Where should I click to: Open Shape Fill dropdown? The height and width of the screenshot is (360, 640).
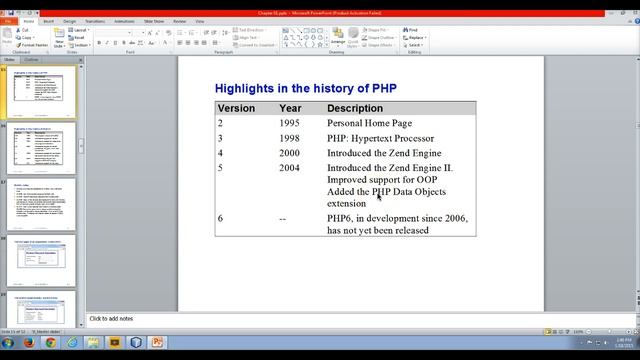click(375, 30)
